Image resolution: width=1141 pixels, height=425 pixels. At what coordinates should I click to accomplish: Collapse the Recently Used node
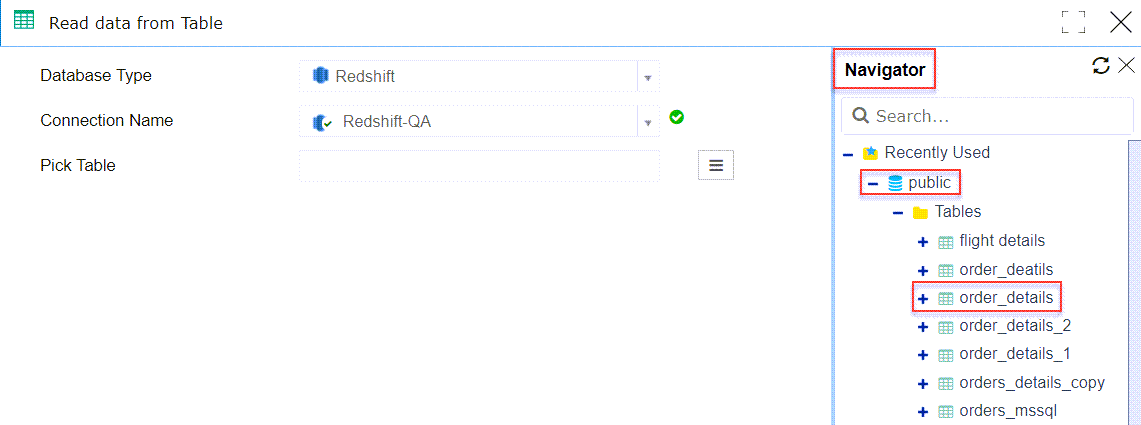tap(848, 154)
